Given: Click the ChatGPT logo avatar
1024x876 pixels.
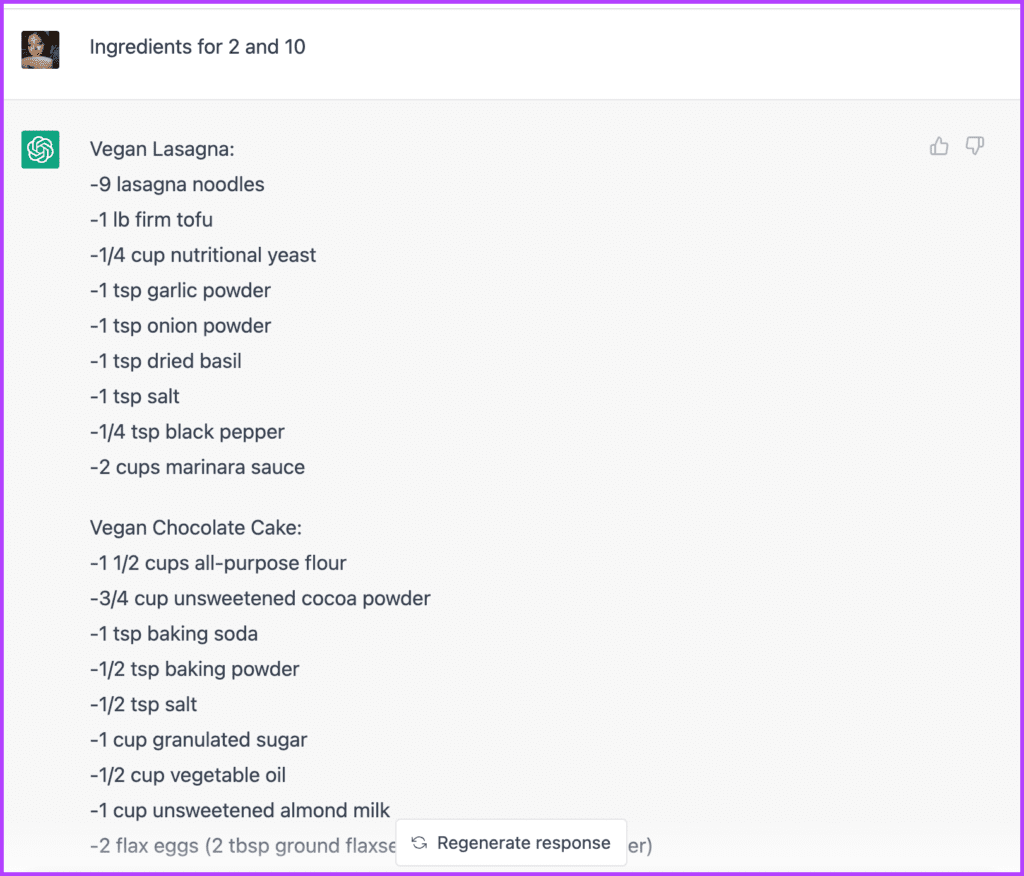Looking at the screenshot, I should coord(40,150).
